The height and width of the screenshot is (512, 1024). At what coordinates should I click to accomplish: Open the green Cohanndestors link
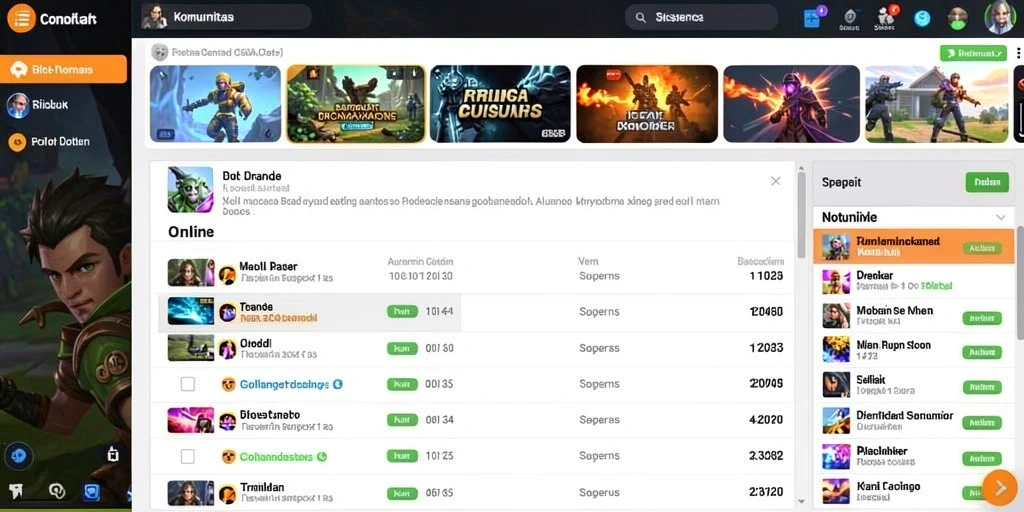point(276,457)
